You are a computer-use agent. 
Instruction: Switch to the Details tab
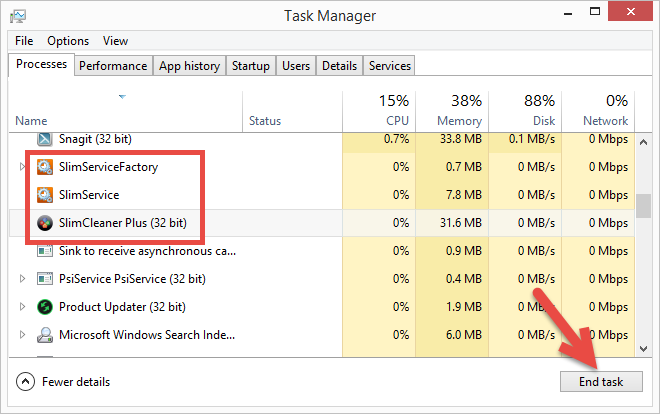coord(339,66)
